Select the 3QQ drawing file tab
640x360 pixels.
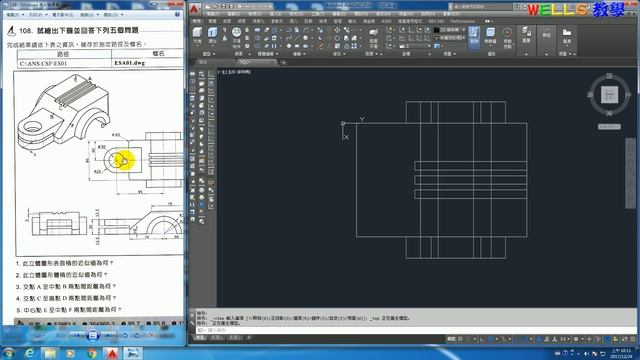tap(258, 62)
